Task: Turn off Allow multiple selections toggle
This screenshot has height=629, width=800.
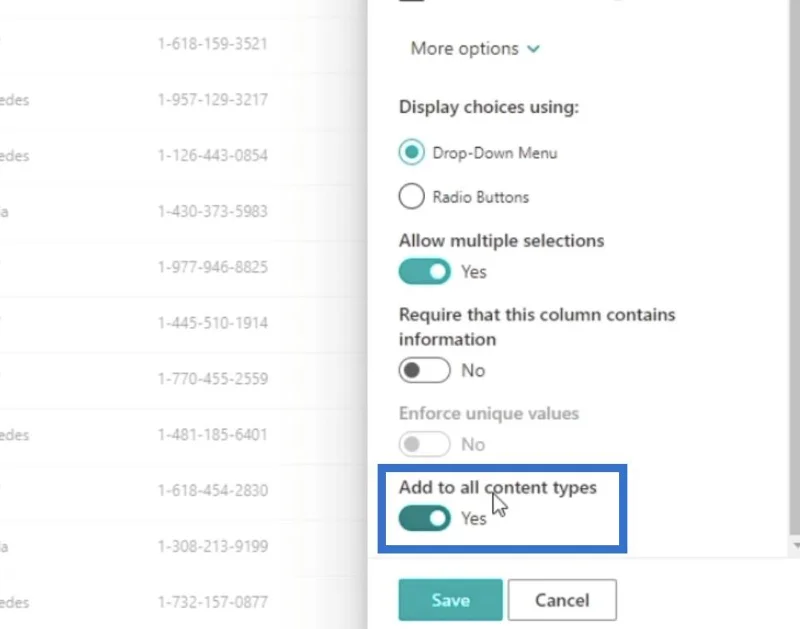Action: pos(424,271)
